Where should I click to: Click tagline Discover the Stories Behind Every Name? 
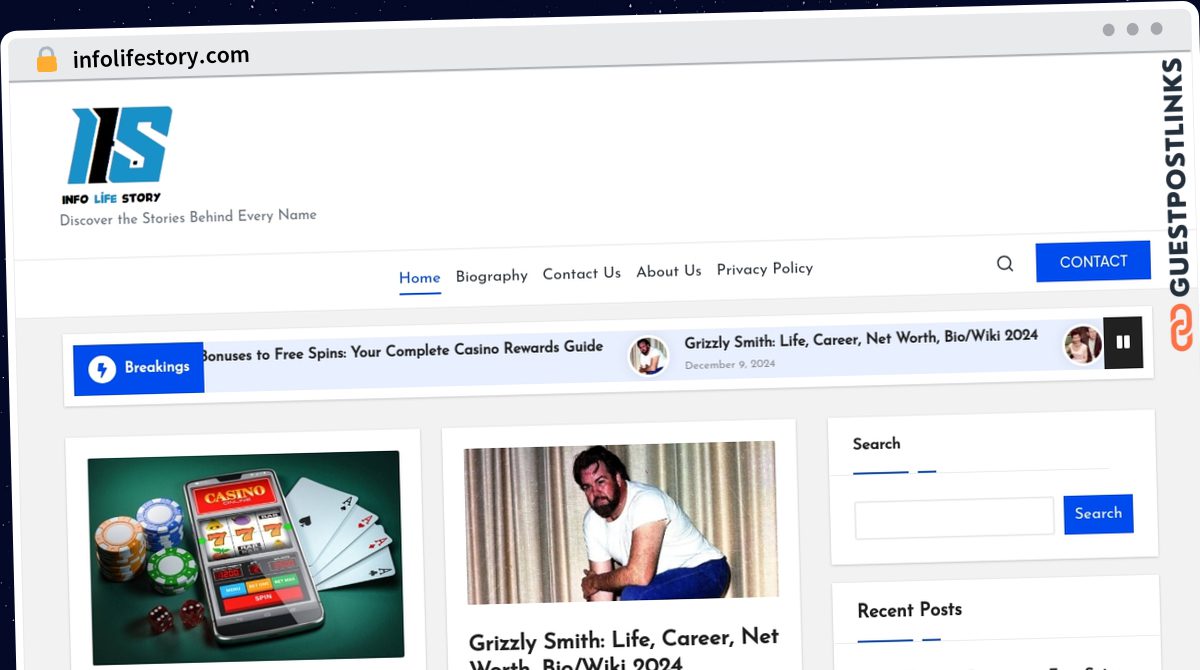click(x=188, y=217)
